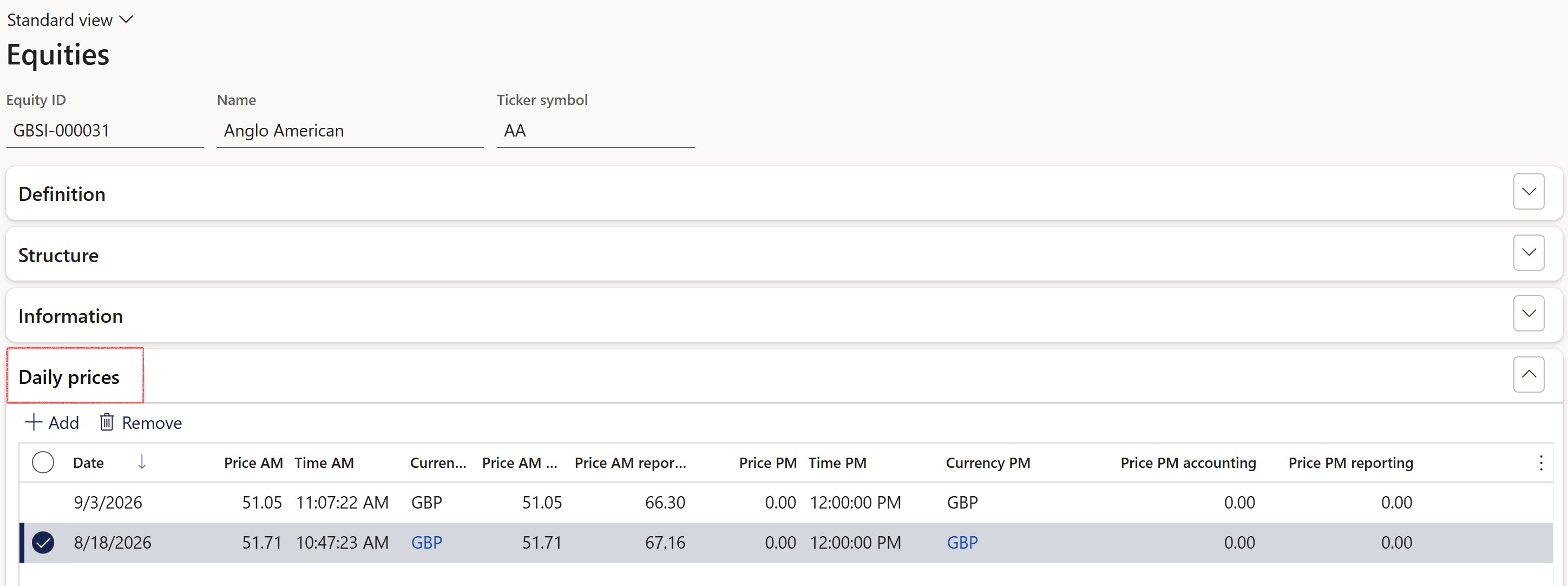This screenshot has height=586, width=1568.
Task: Click the time cell 11:07:22 AM
Action: (342, 502)
